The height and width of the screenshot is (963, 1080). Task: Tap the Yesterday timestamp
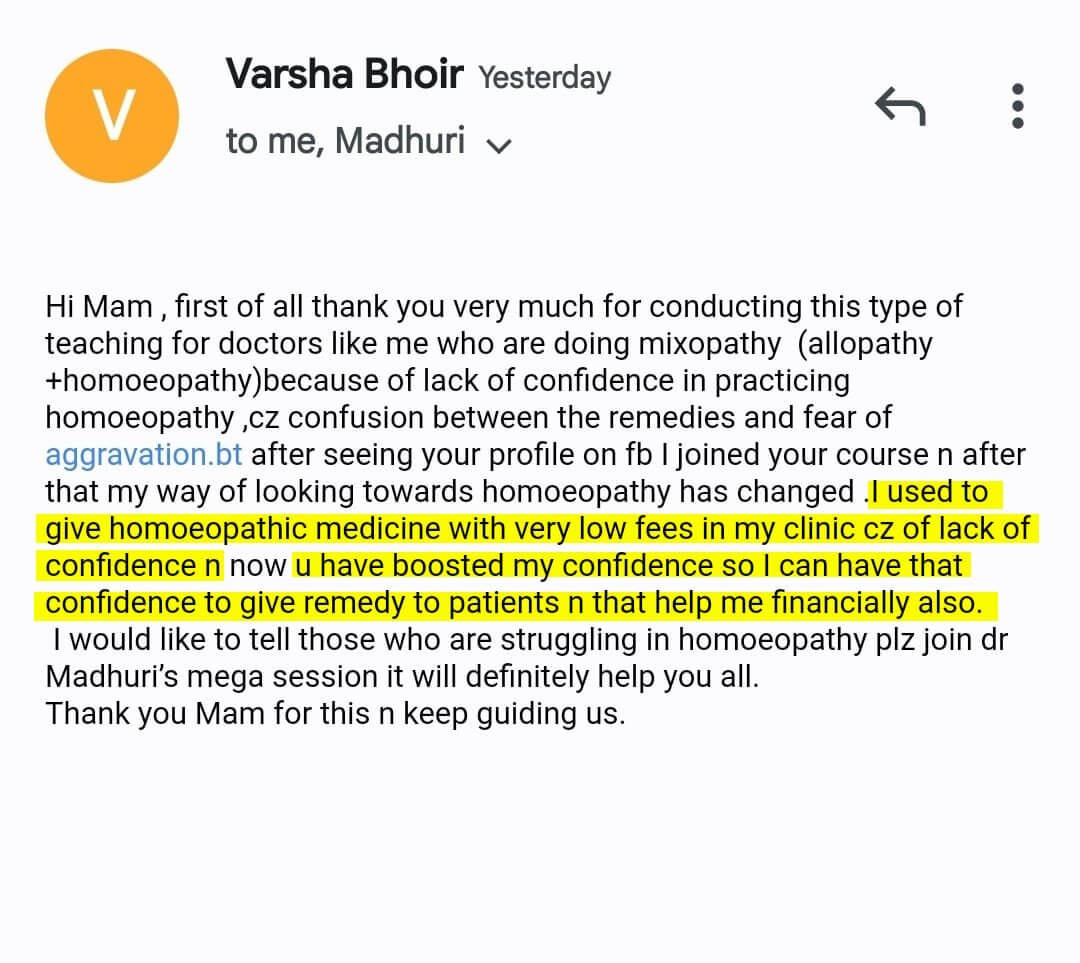544,78
